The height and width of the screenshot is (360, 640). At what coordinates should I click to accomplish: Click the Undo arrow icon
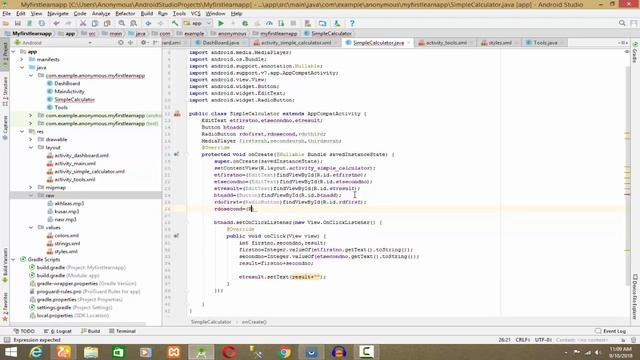click(56, 23)
